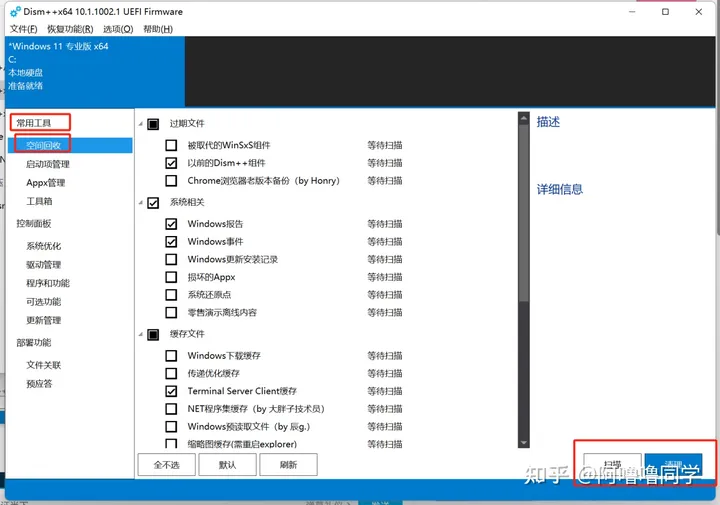Collapse the 过期文件 group
This screenshot has width=720, height=505.
[141, 123]
